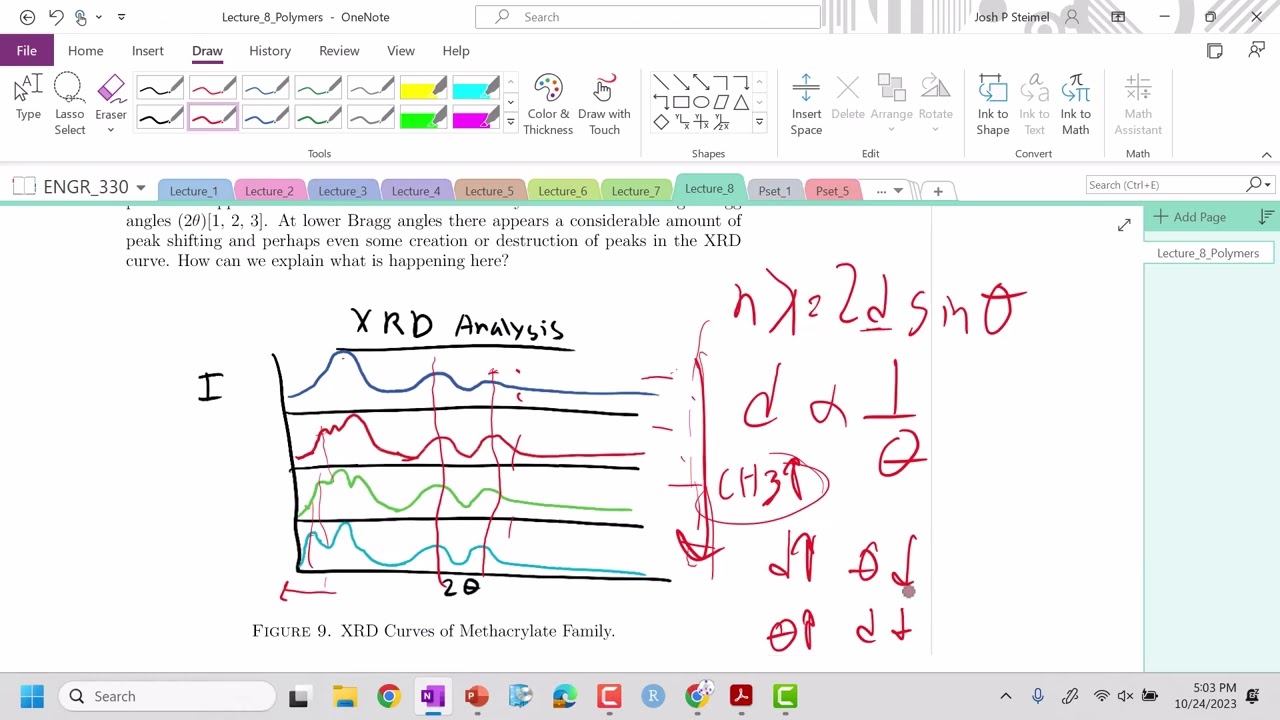The image size is (1280, 720).
Task: Expand the page to full view
Action: (x=1124, y=225)
